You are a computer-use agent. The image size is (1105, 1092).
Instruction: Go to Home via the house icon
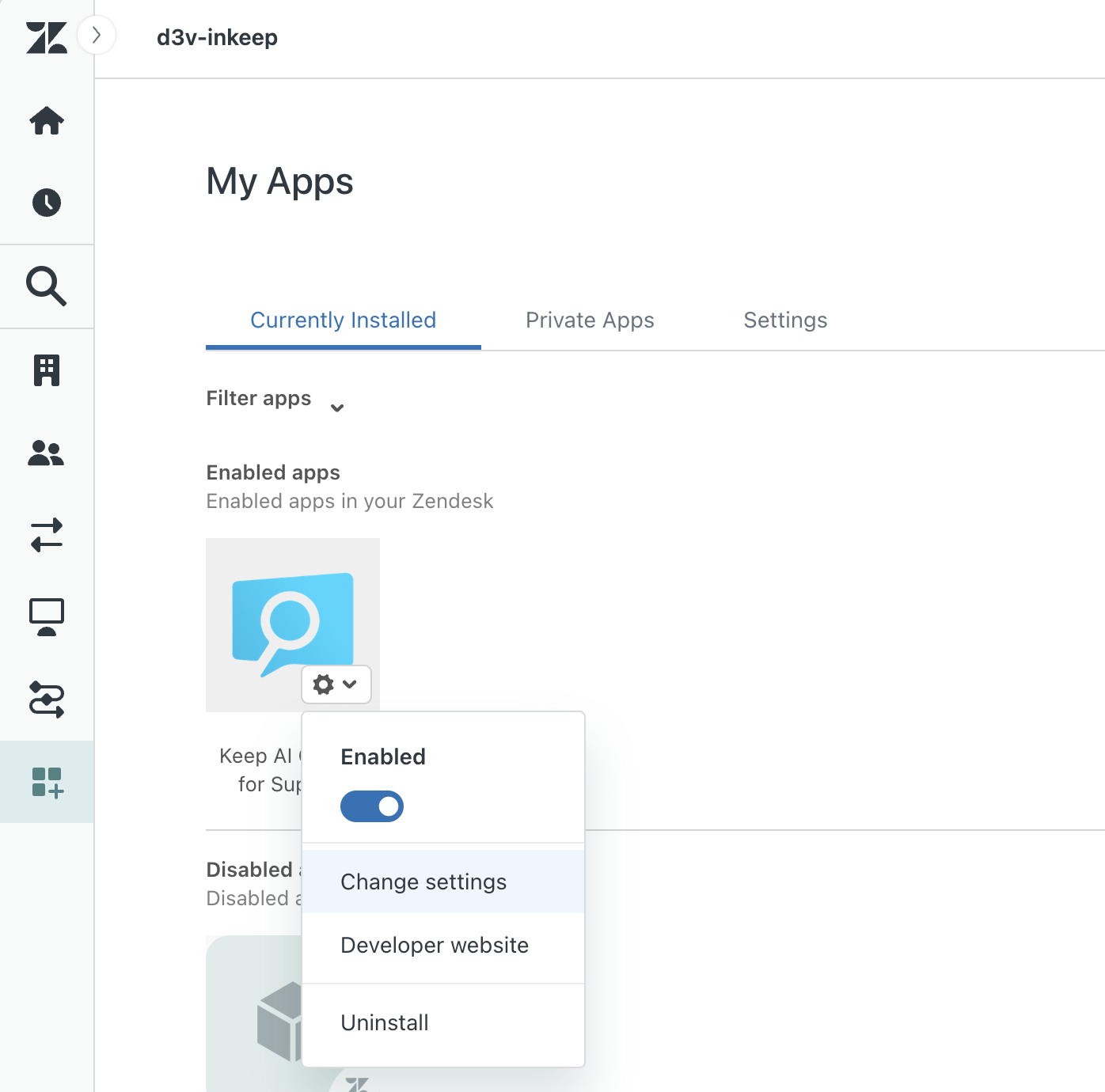tap(47, 121)
